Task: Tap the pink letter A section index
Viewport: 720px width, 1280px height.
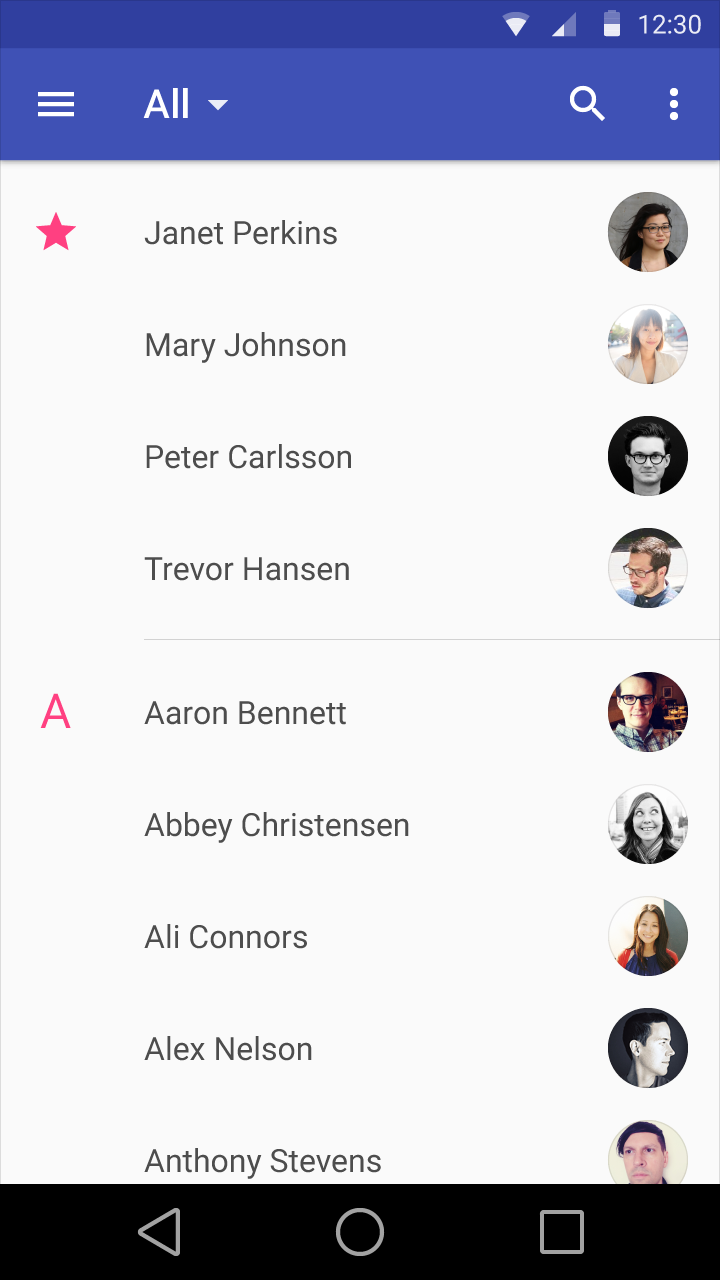Action: coord(56,713)
